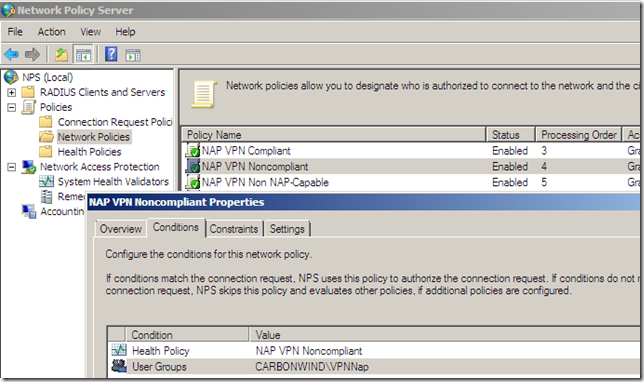Select the 'Health Policy' condition row
The height and width of the screenshot is (382, 644).
click(x=374, y=350)
